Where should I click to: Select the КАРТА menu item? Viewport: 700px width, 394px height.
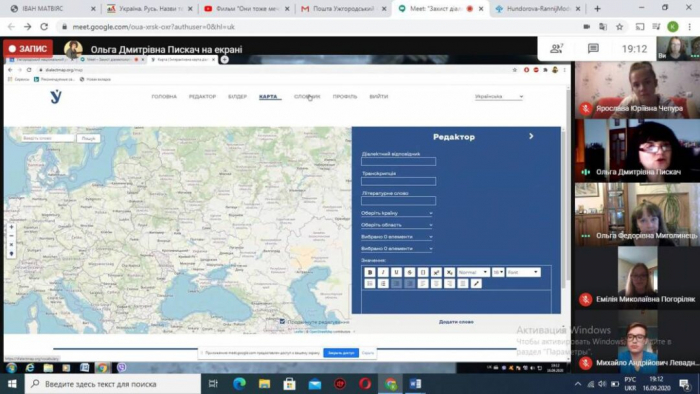(268, 96)
